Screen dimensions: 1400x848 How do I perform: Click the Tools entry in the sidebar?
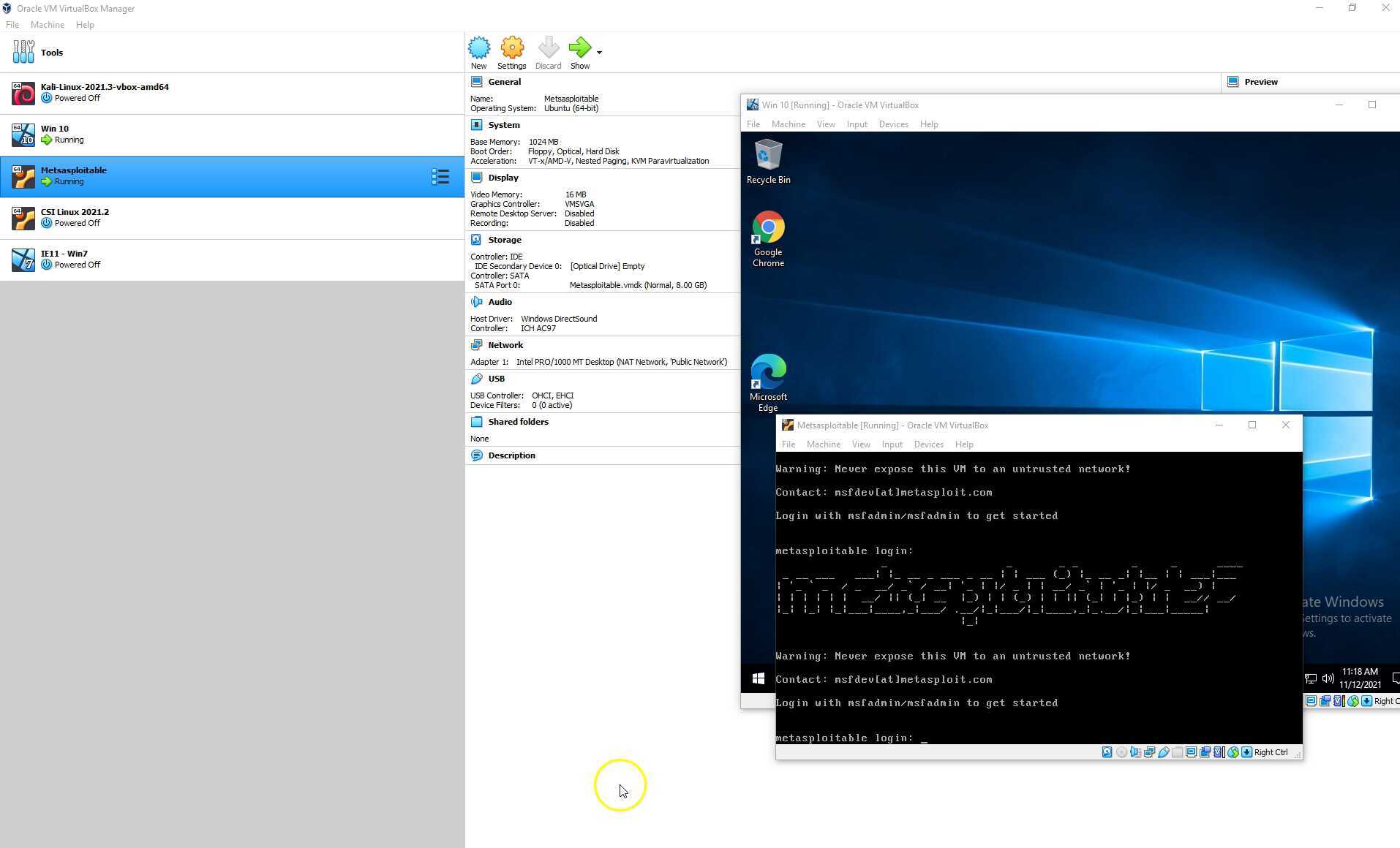[x=52, y=52]
